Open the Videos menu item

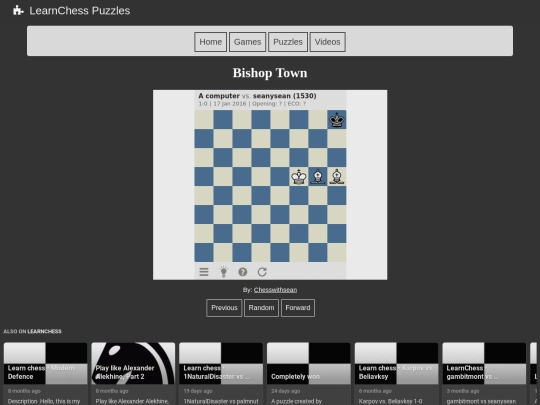click(x=327, y=42)
